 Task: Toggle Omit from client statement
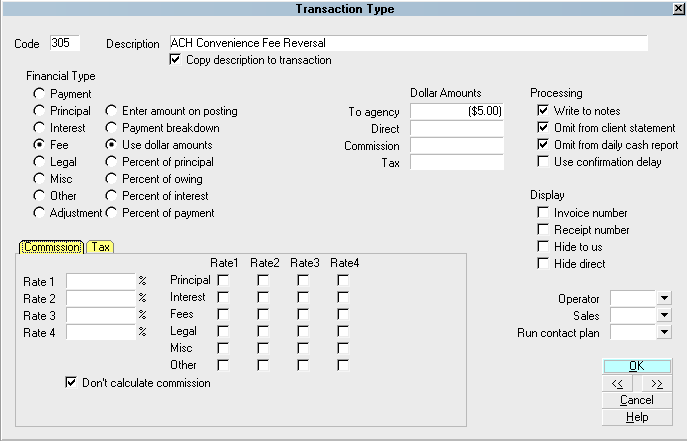click(x=543, y=127)
